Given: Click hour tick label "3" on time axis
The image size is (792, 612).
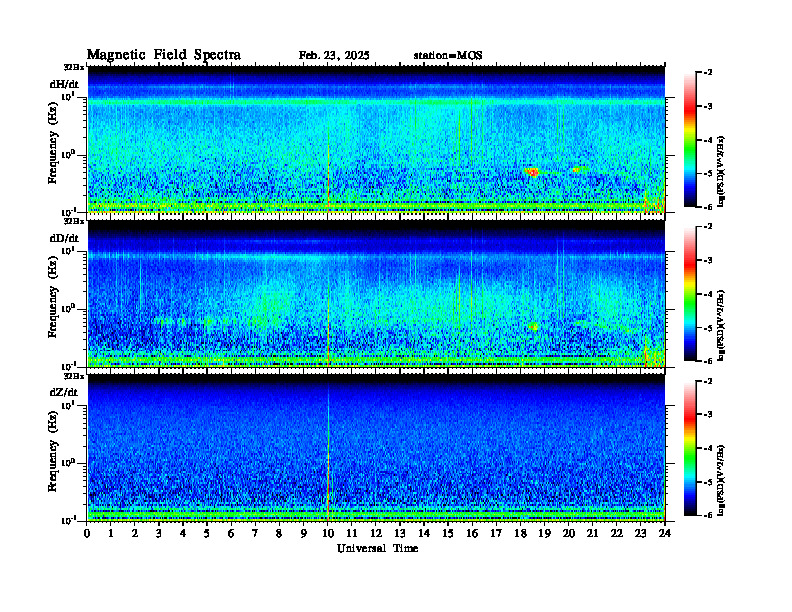Looking at the screenshot, I should 159,534.
